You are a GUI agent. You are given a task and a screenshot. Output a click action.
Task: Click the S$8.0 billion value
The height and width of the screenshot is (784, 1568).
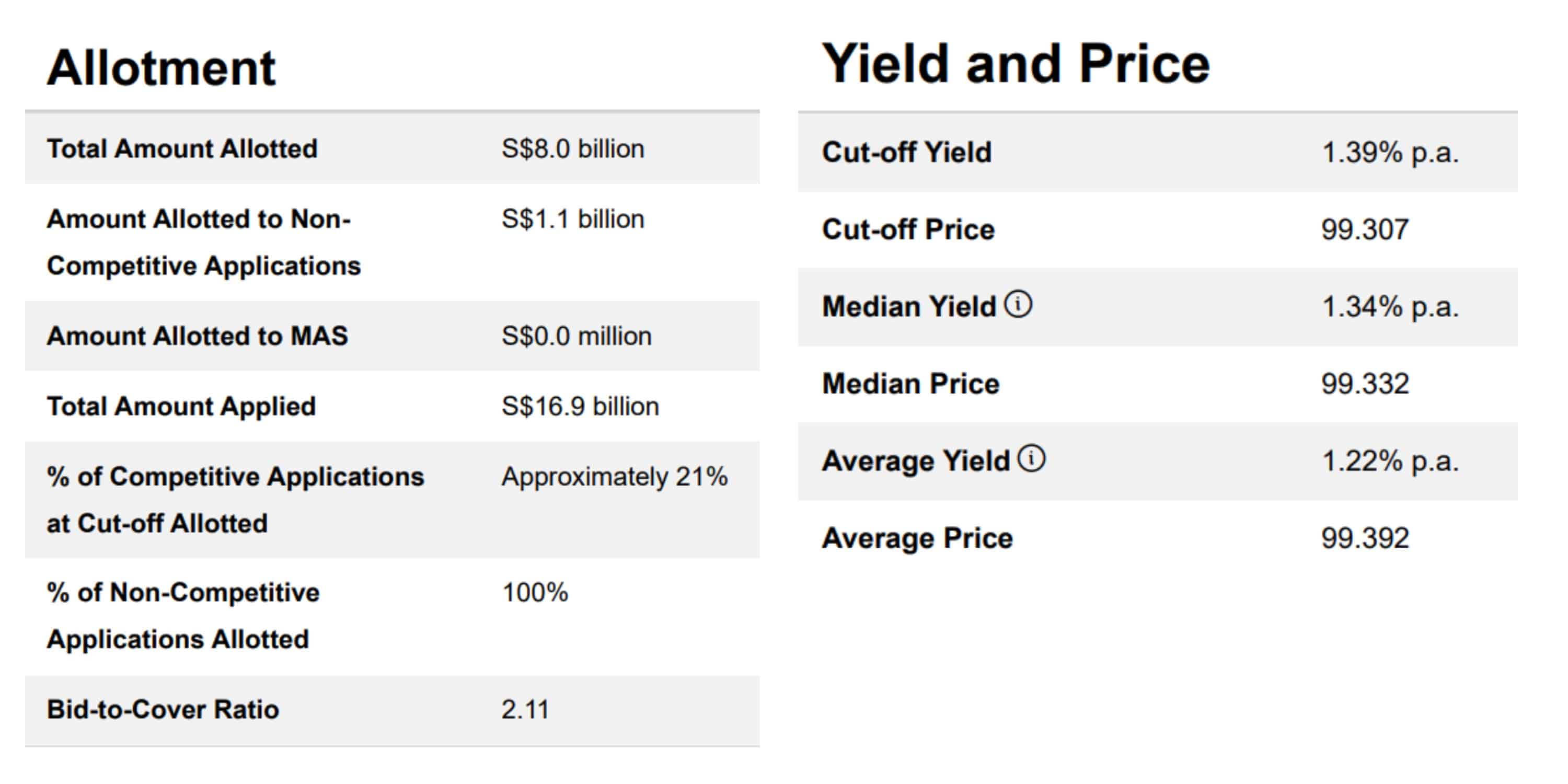pyautogui.click(x=572, y=148)
